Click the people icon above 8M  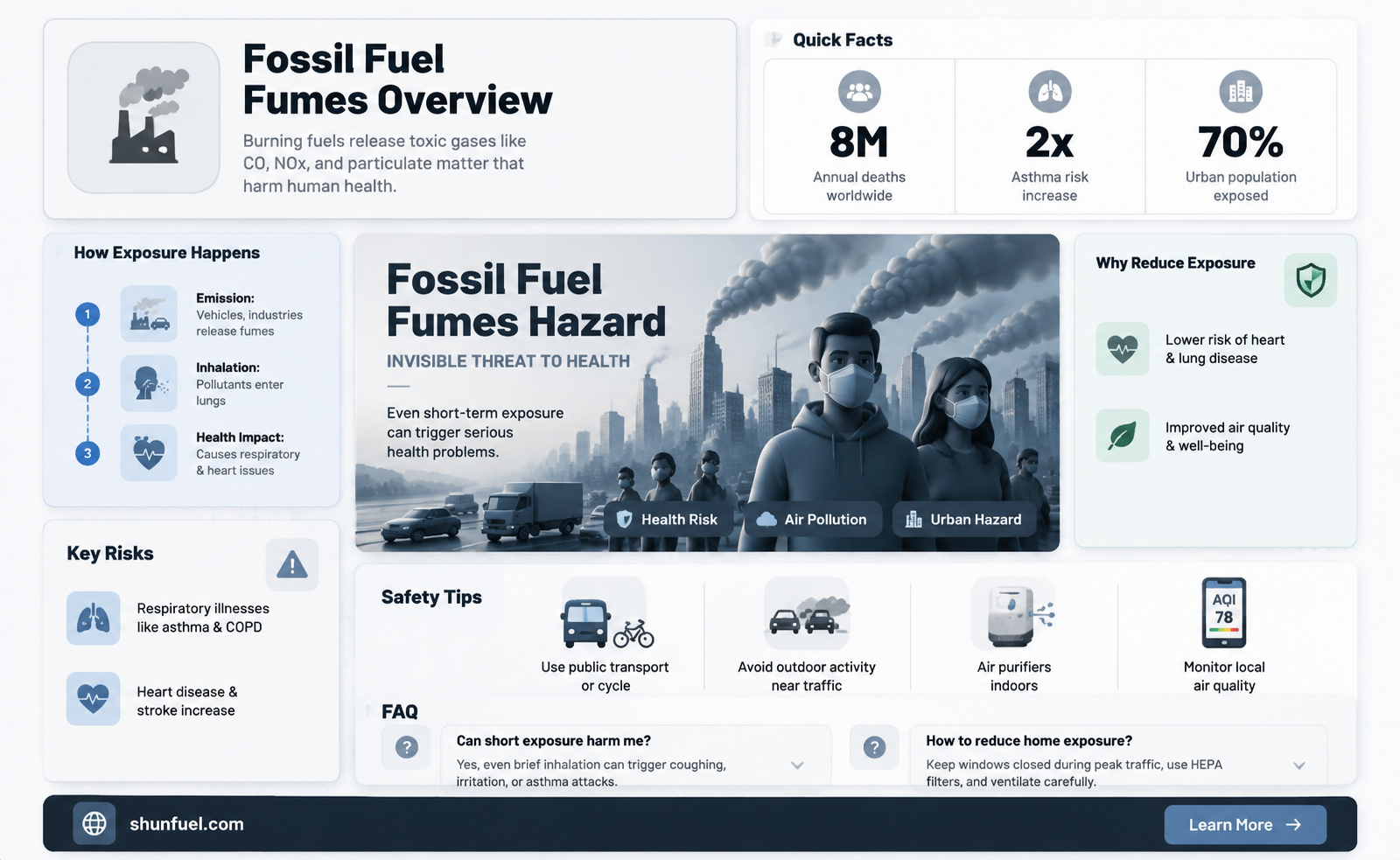coord(859,92)
